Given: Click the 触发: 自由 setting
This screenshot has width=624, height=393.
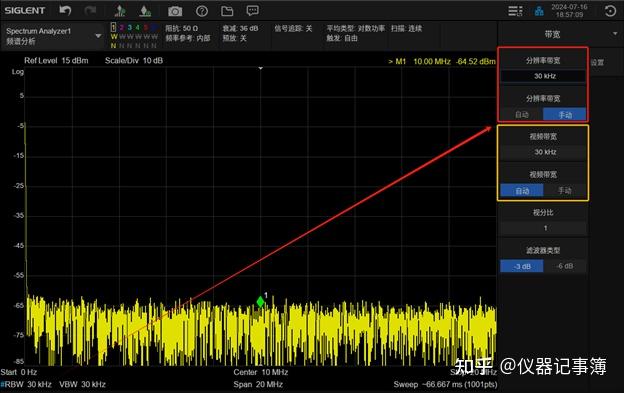Looking at the screenshot, I should (342, 38).
